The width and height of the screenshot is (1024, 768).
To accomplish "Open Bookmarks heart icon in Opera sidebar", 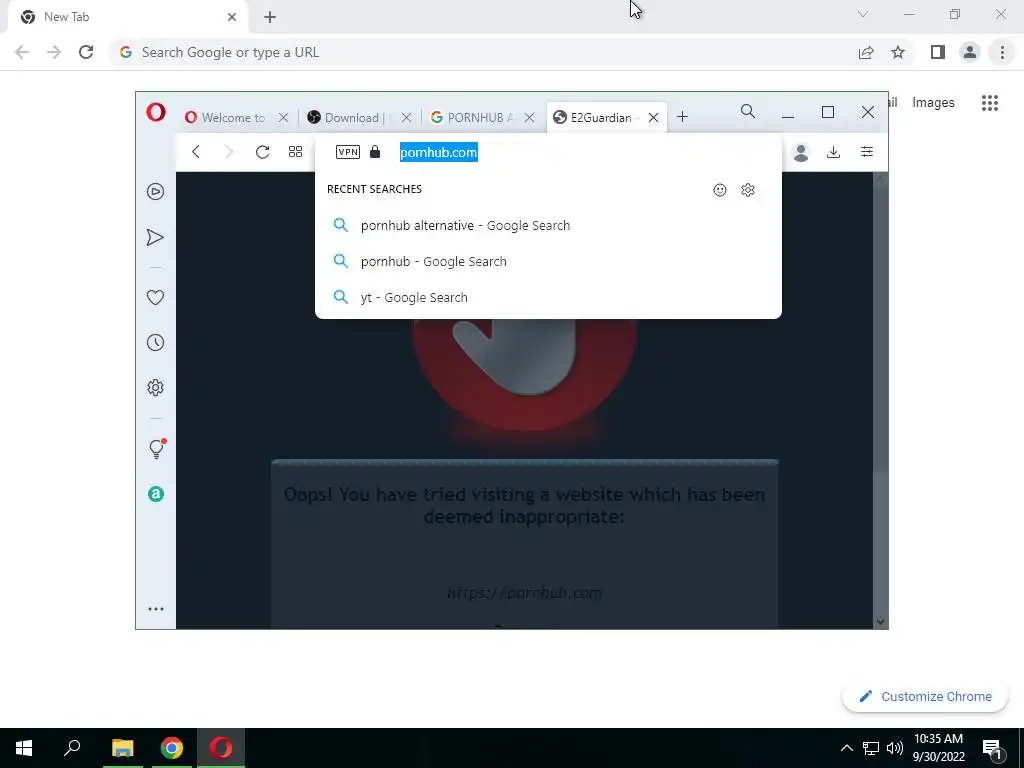I will 155,297.
